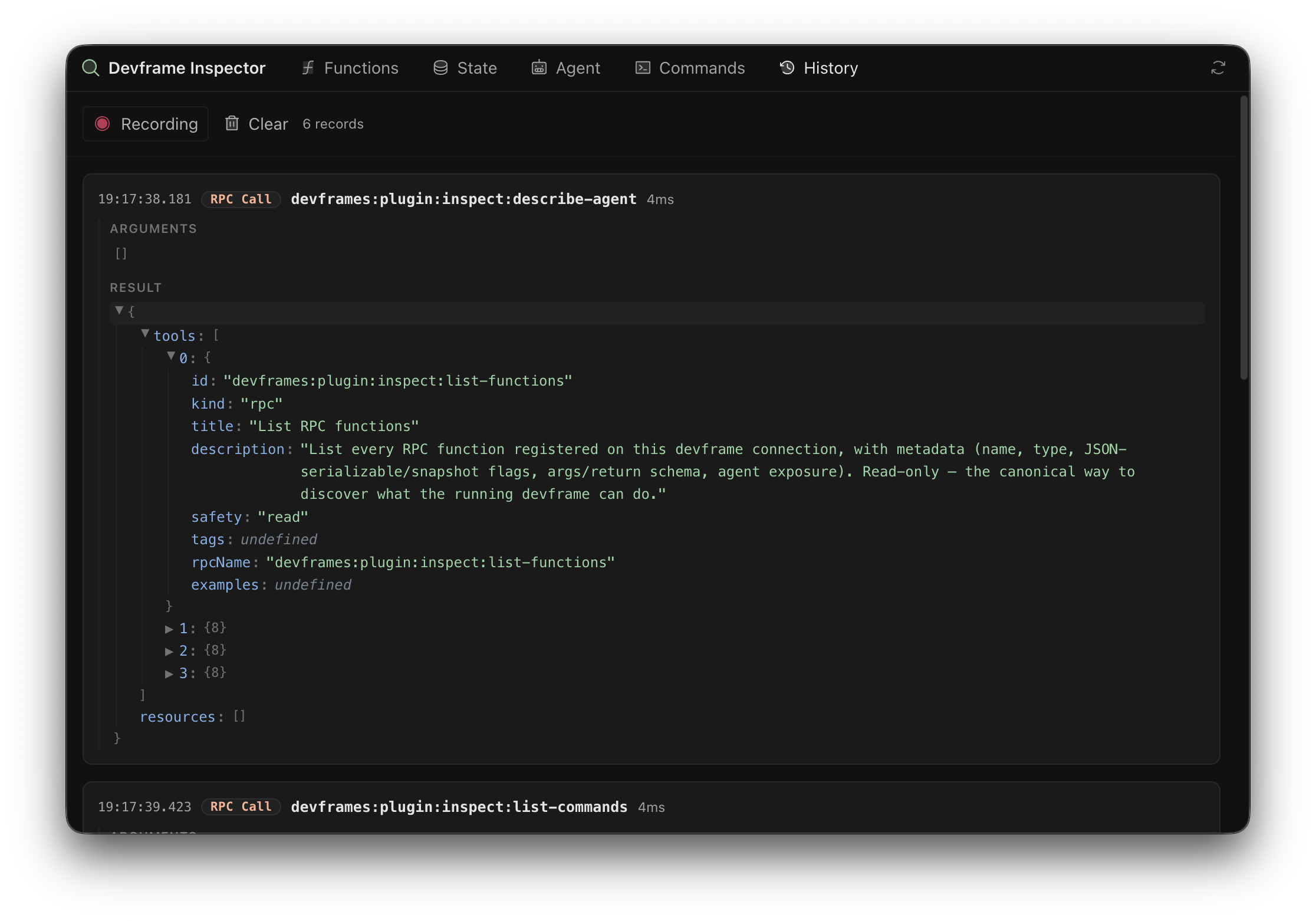Click devframes:plugin:inspect:describe-agent title

463,199
